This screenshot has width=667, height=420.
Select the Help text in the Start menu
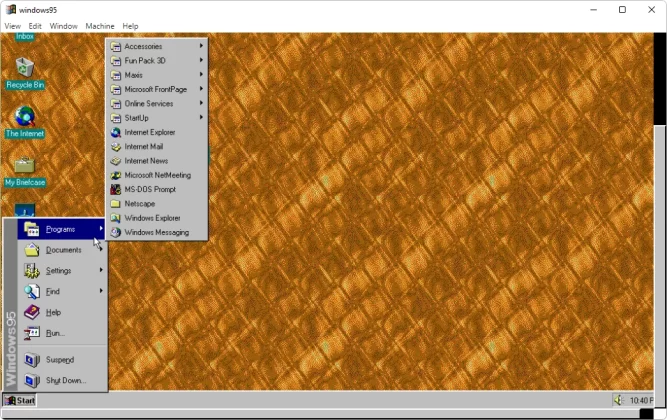[53, 312]
